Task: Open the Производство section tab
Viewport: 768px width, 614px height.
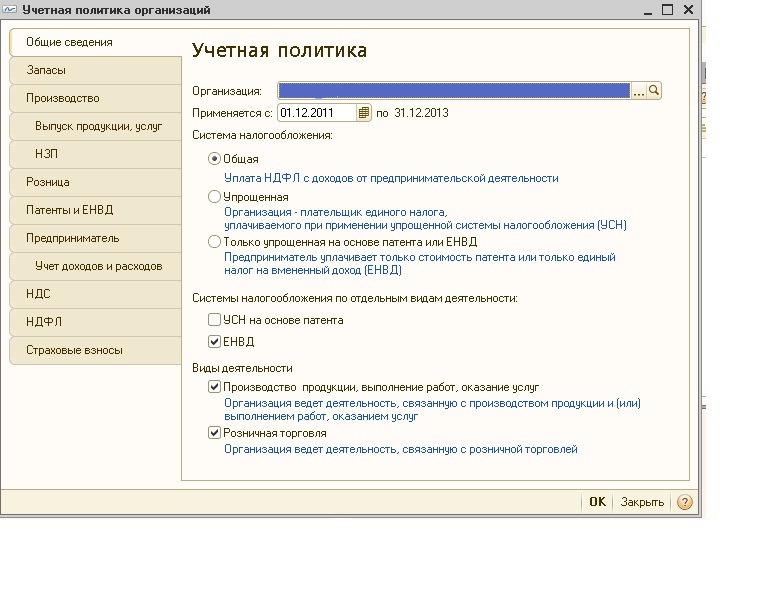Action: tap(96, 98)
